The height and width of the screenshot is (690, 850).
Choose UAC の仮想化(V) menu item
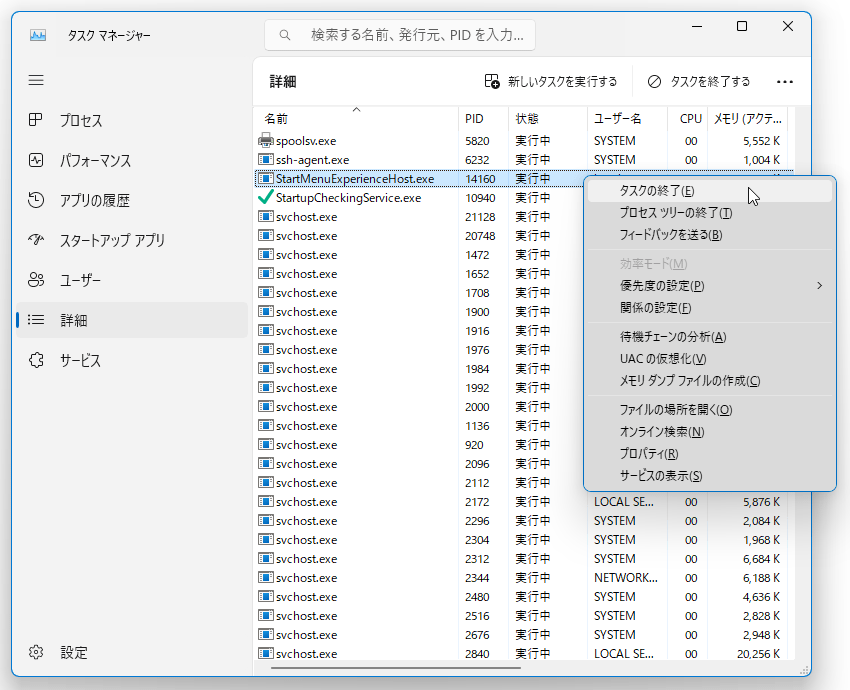(710, 359)
